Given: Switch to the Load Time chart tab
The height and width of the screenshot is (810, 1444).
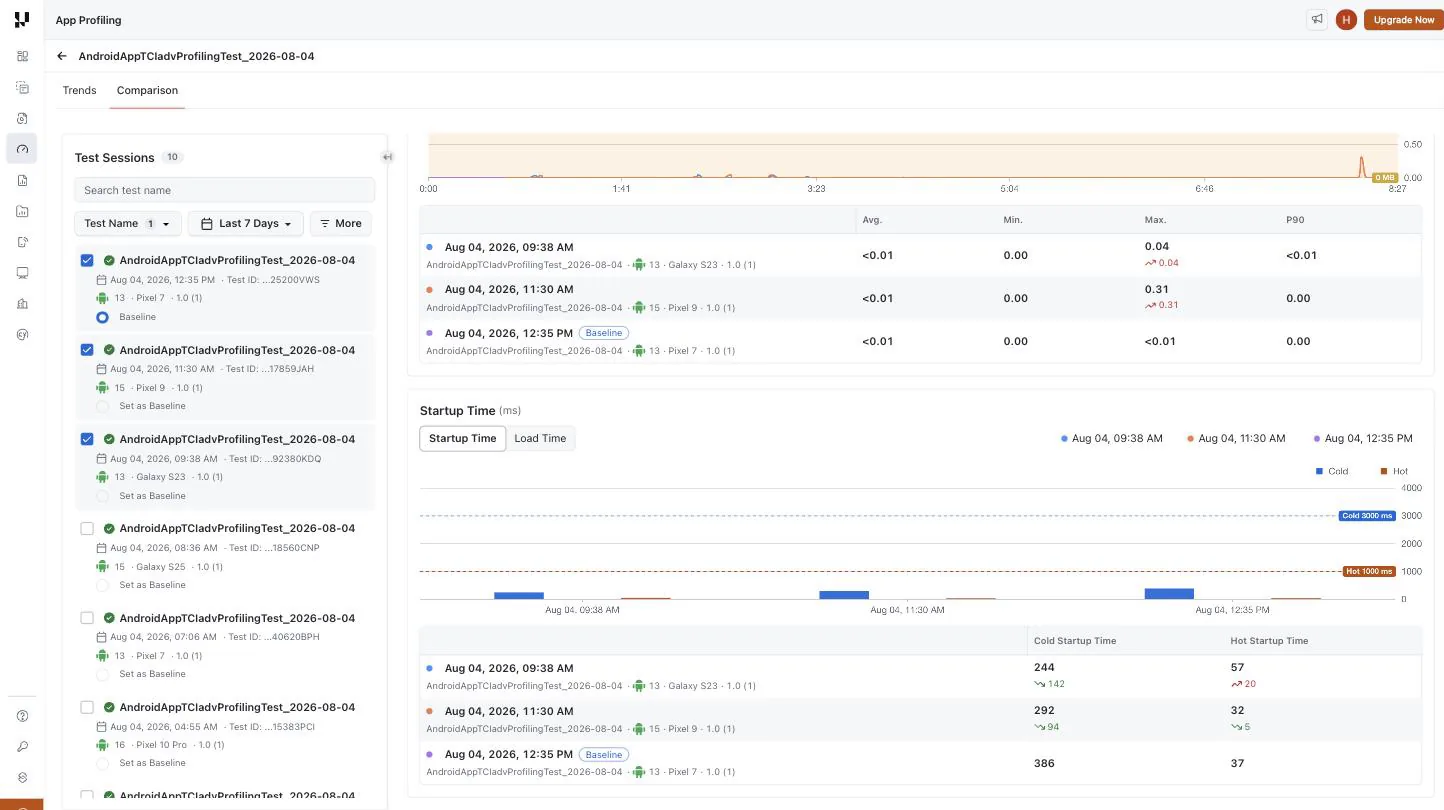Looking at the screenshot, I should click(540, 438).
